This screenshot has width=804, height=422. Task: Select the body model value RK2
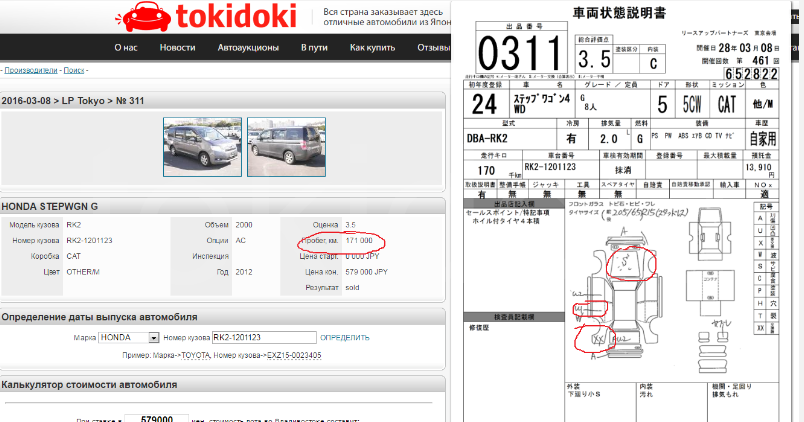74,225
